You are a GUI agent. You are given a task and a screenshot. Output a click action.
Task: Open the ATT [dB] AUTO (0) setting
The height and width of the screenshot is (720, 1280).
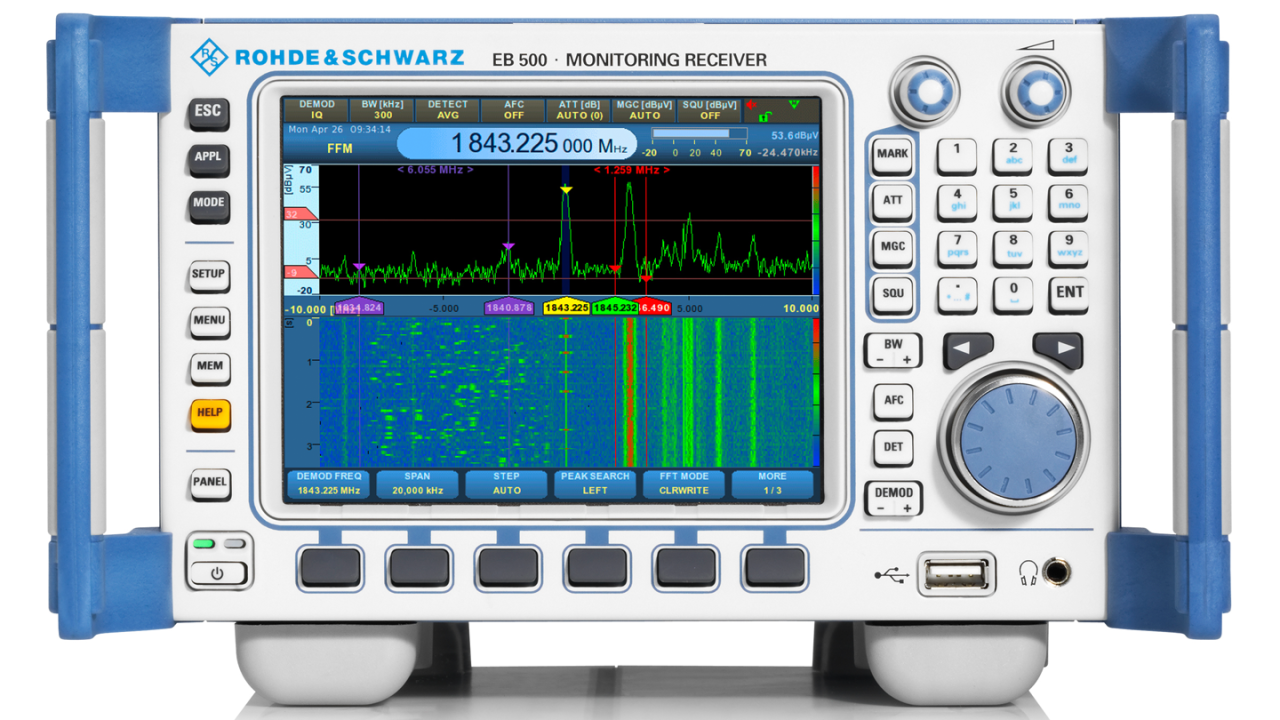(579, 109)
